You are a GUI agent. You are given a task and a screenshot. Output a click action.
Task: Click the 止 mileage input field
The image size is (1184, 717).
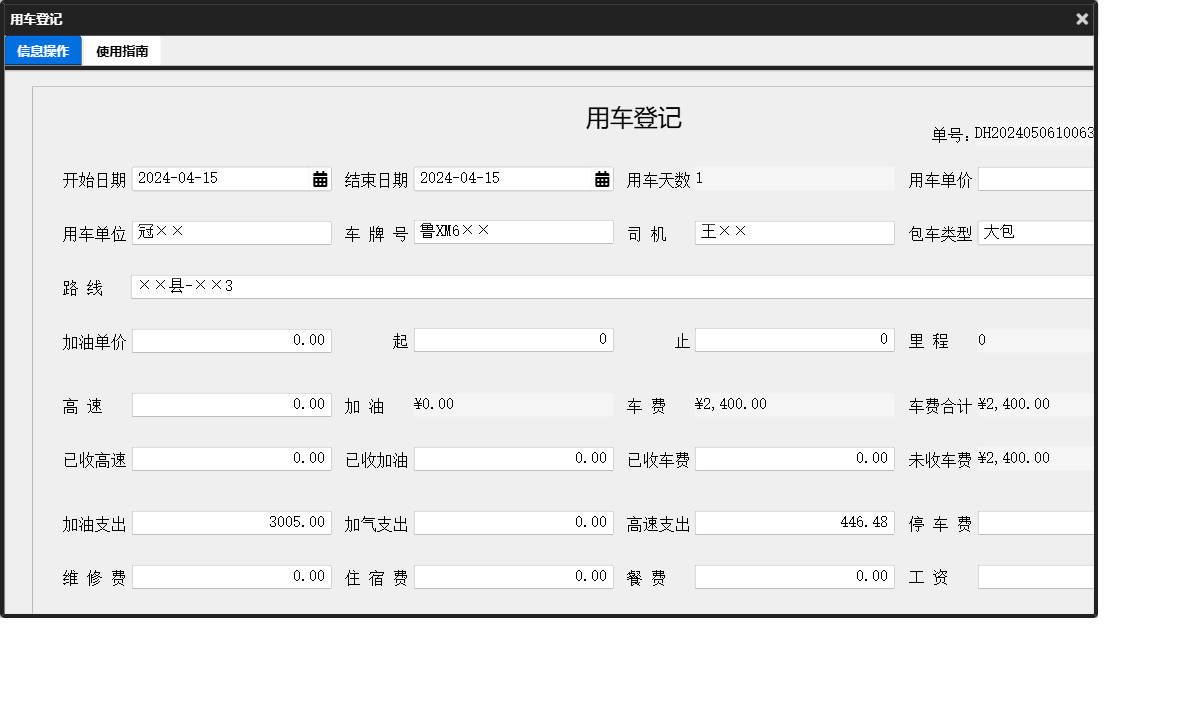pos(793,339)
